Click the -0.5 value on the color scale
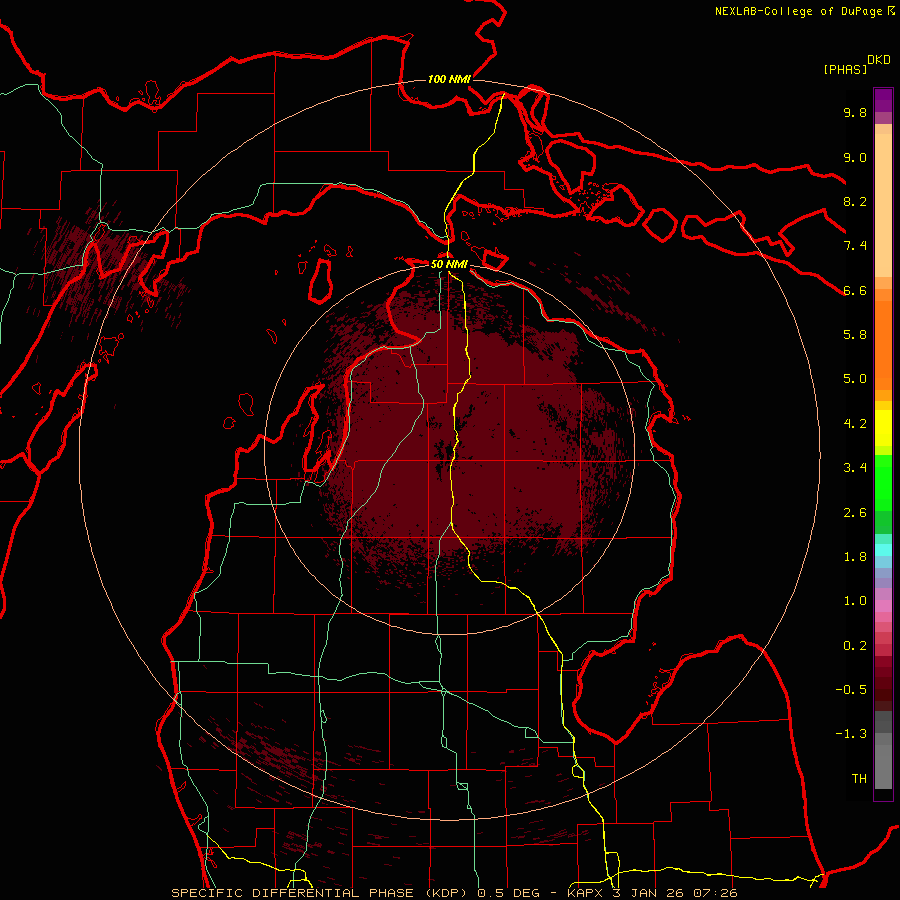900x900 pixels. [851, 690]
